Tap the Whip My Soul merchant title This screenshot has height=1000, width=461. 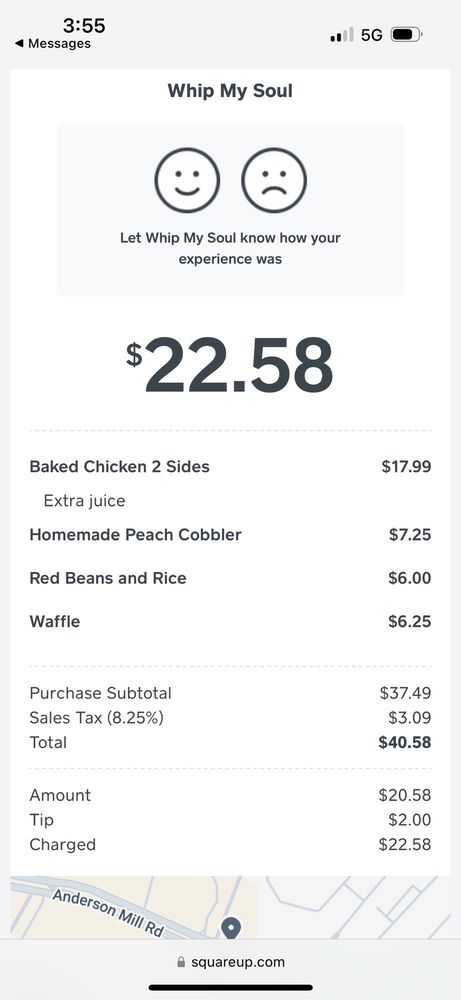(230, 91)
